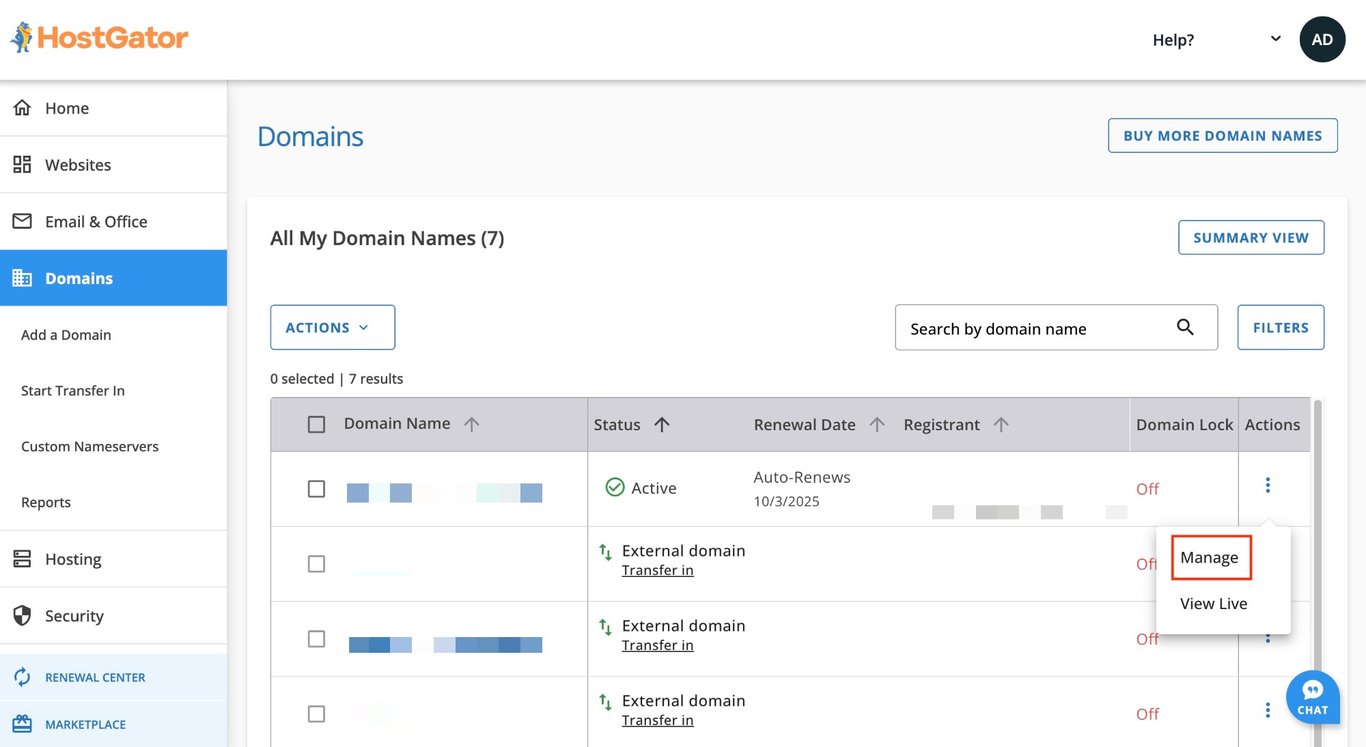Choose View Live from the menu
1366x747 pixels.
1213,603
